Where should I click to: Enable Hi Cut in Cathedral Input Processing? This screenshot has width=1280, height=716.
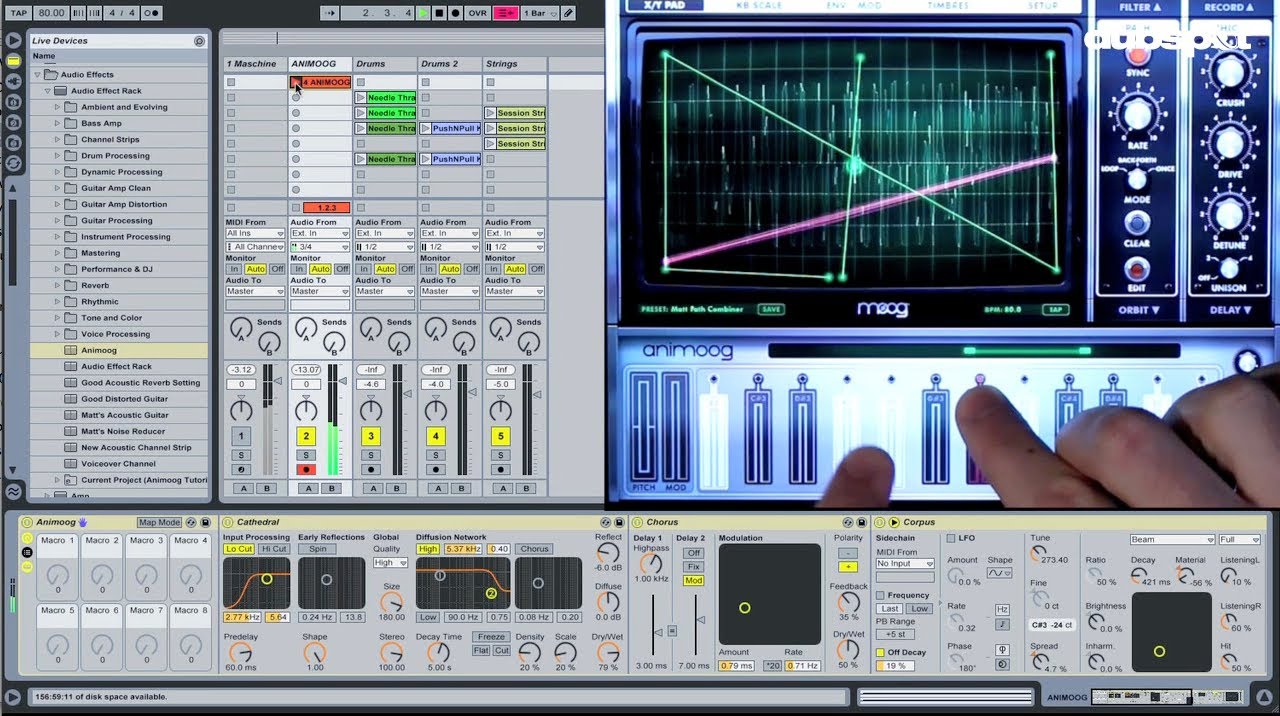[x=273, y=549]
